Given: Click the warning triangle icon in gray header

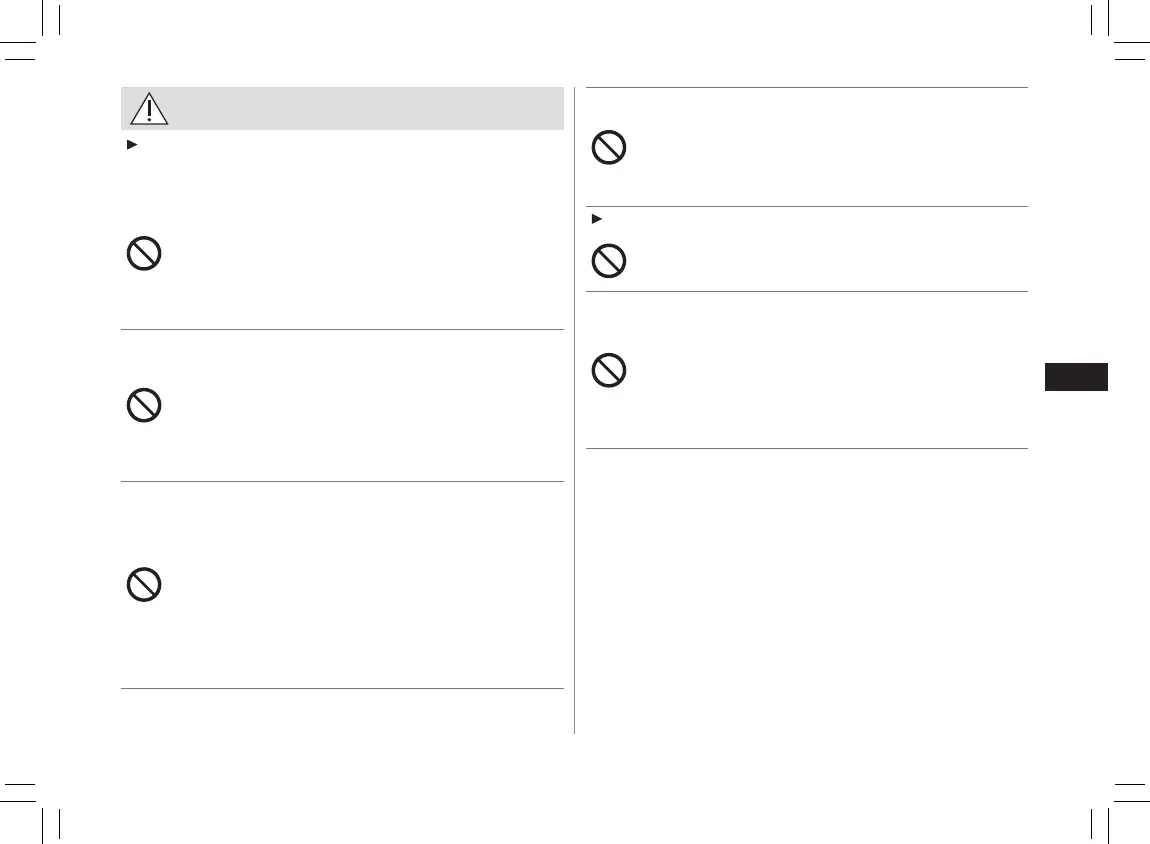Looking at the screenshot, I should pyautogui.click(x=149, y=108).
